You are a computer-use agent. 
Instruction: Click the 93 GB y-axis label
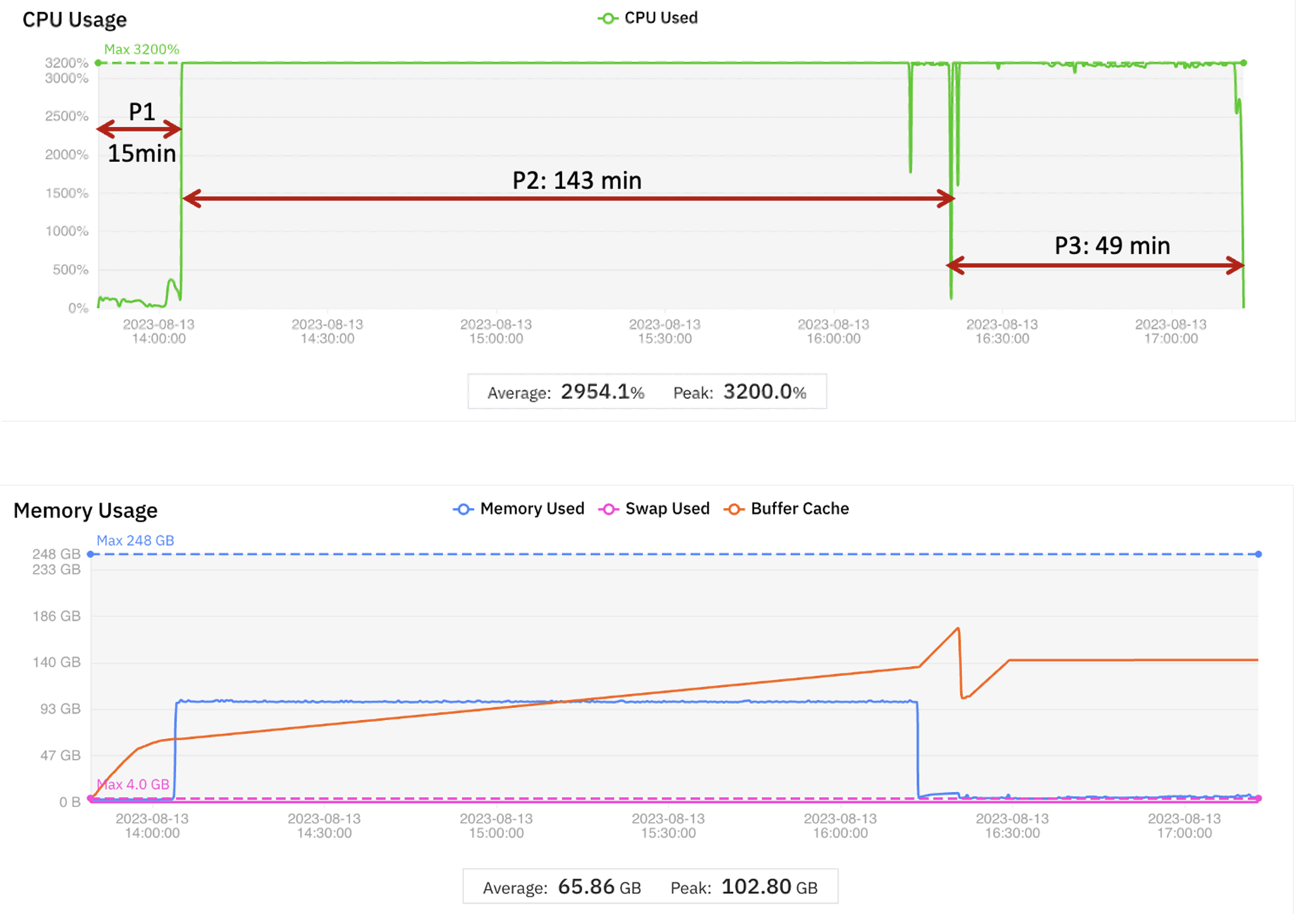click(x=60, y=709)
